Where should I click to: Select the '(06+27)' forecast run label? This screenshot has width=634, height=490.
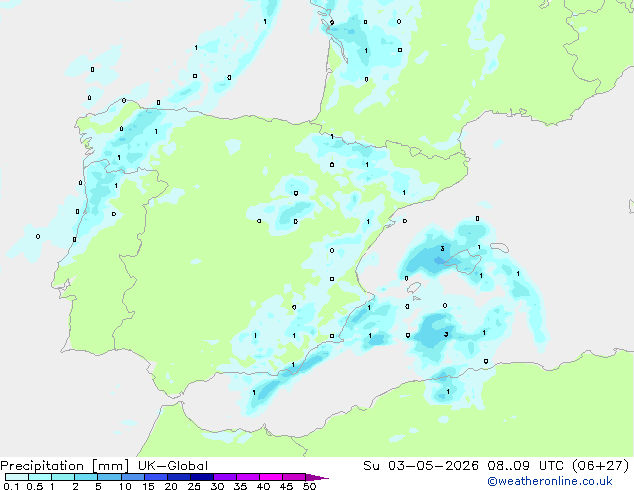[x=601, y=465]
